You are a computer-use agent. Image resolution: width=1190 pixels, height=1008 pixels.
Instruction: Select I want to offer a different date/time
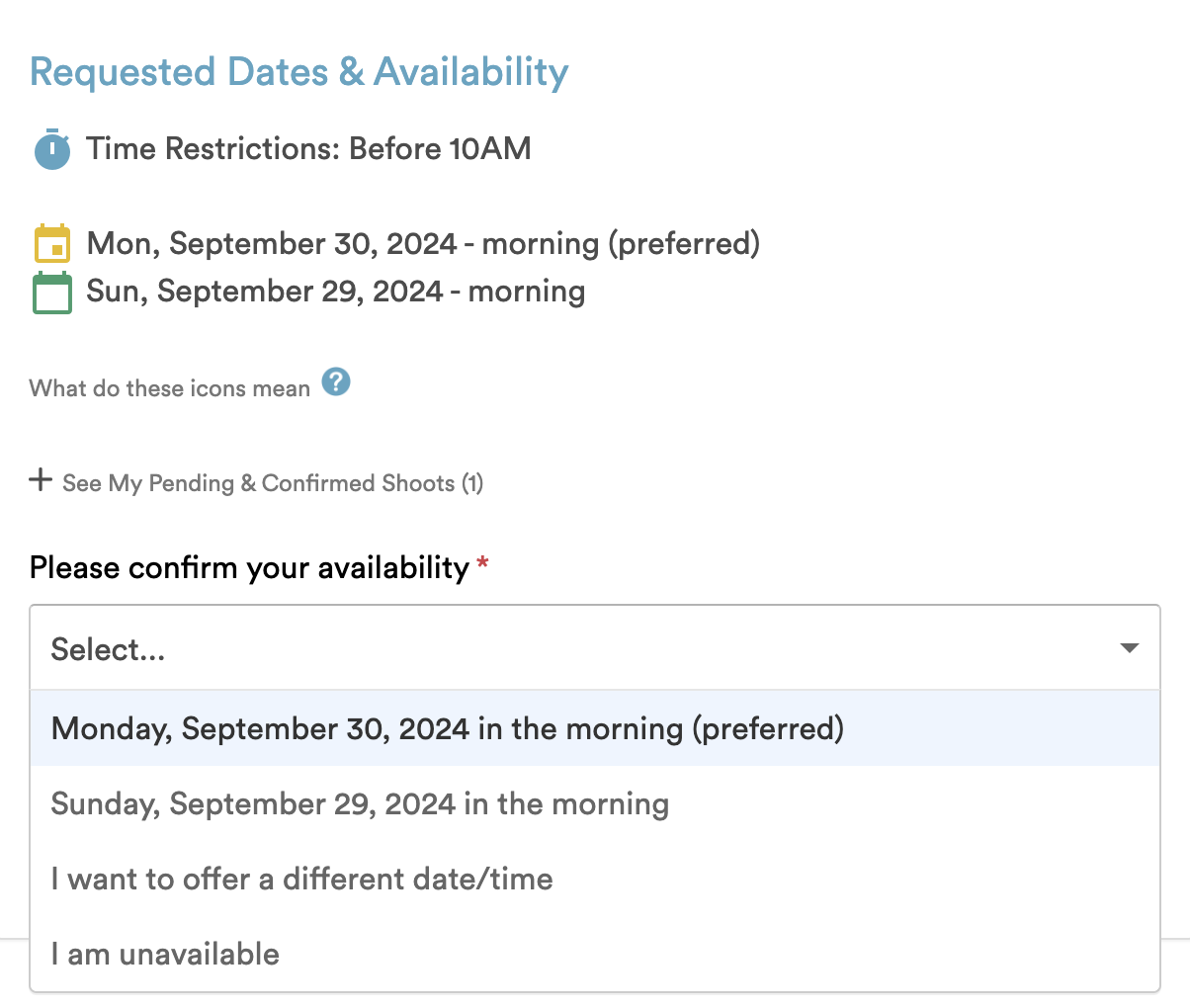[x=595, y=879]
